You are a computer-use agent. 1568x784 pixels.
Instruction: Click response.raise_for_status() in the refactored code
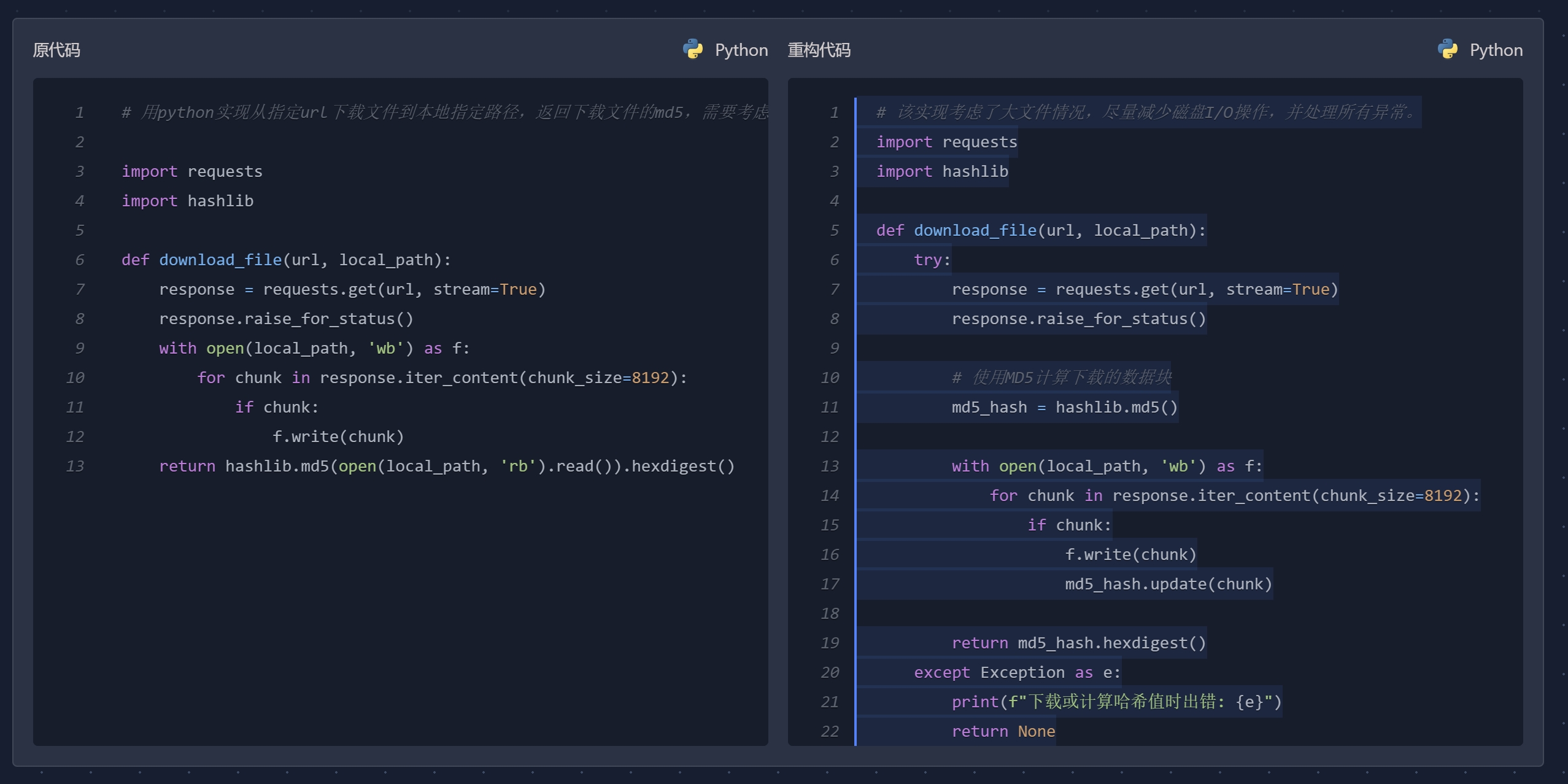[1079, 319]
